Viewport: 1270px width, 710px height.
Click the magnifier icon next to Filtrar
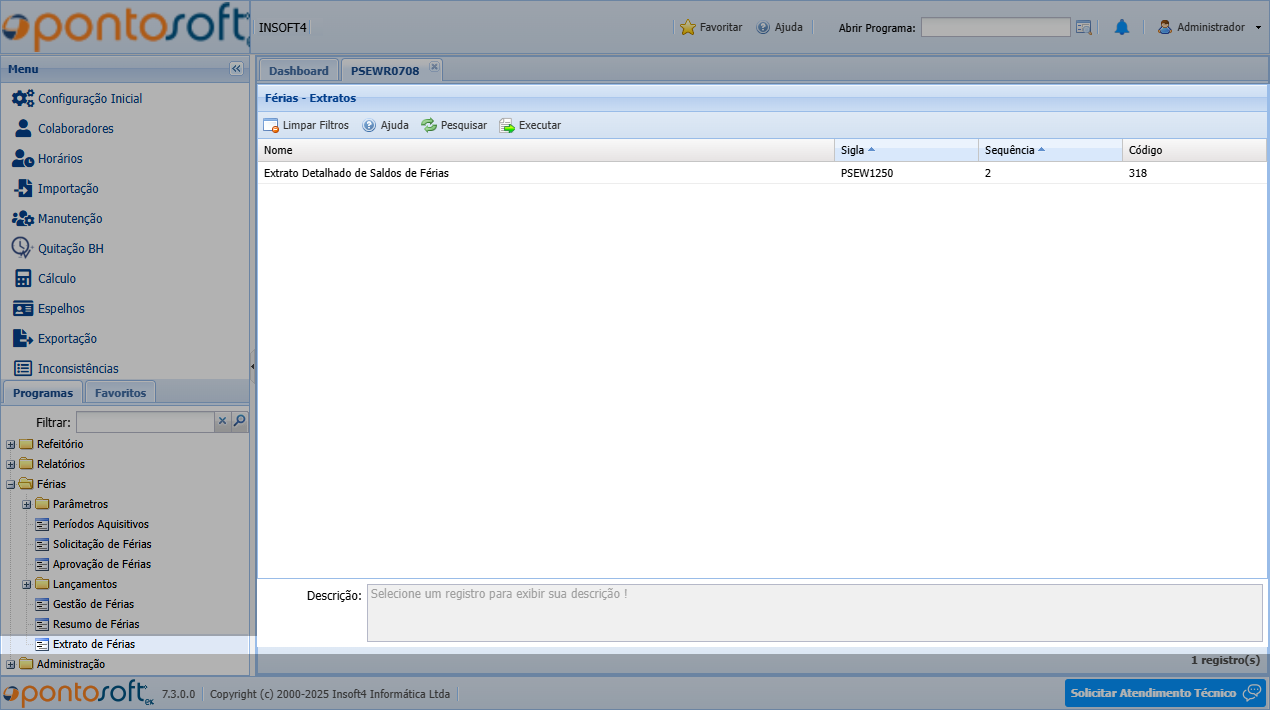240,422
